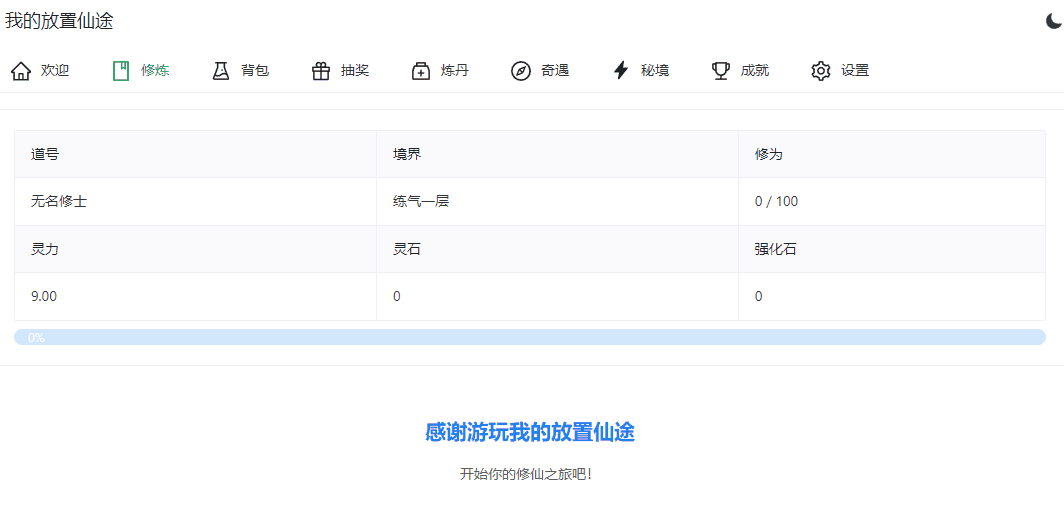
Task: Toggle dark mode with the moon icon
Action: [x=1053, y=21]
